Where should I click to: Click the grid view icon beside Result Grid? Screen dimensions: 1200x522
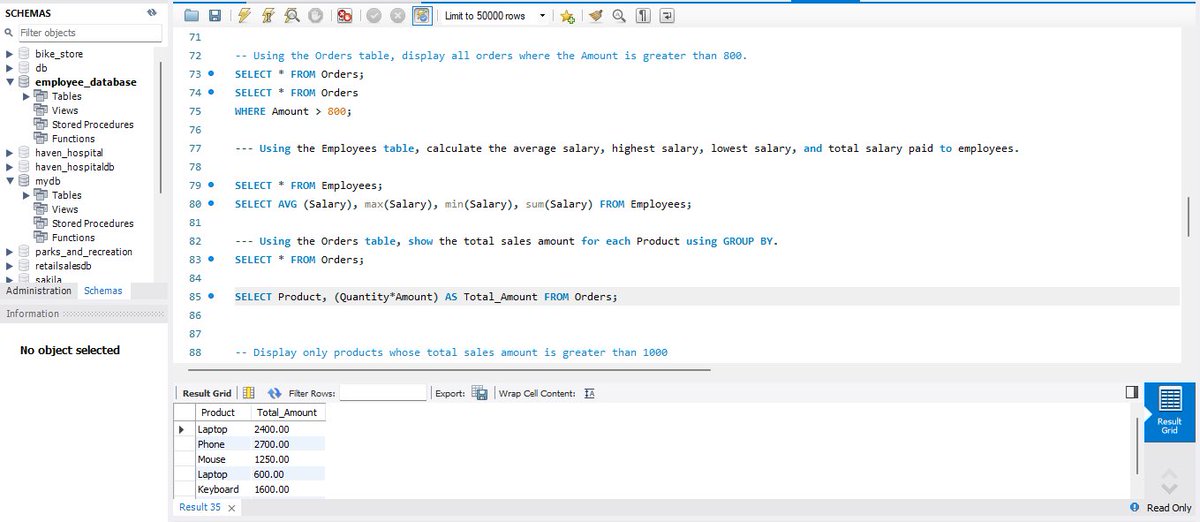249,393
